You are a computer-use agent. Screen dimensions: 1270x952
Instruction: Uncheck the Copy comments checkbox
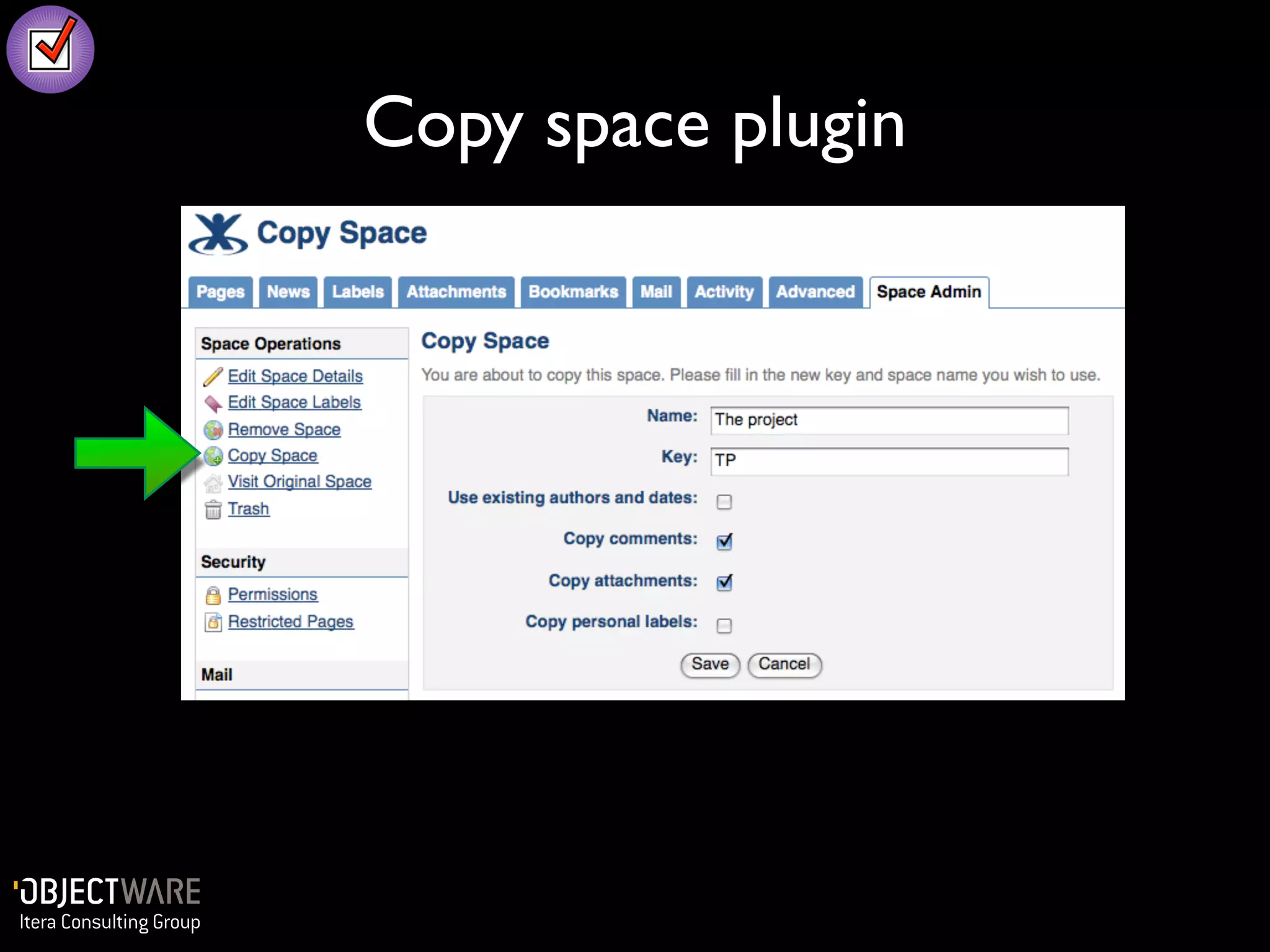[x=724, y=542]
